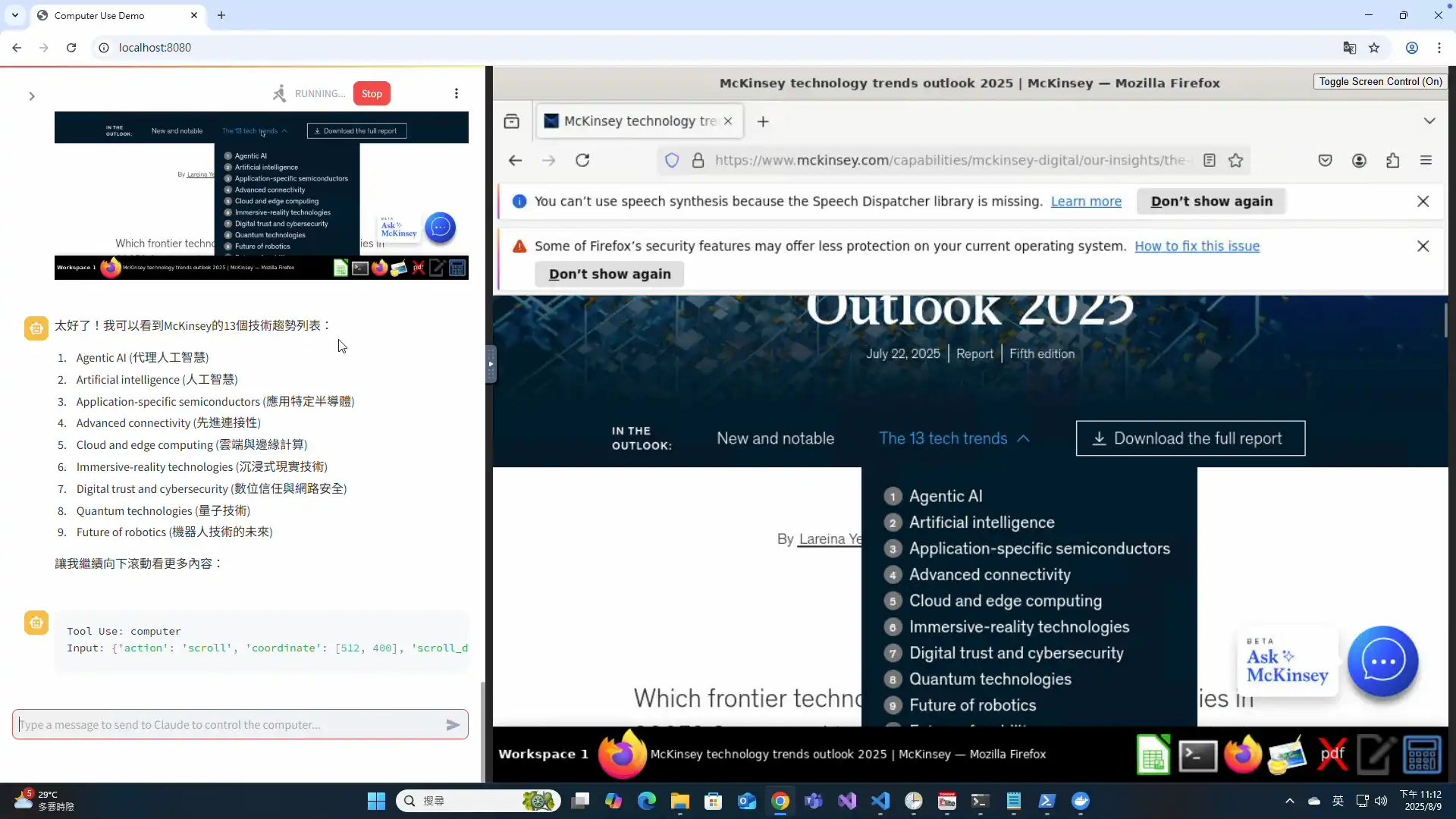Click the Stop button in demo panel
The width and height of the screenshot is (1456, 819).
372,93
